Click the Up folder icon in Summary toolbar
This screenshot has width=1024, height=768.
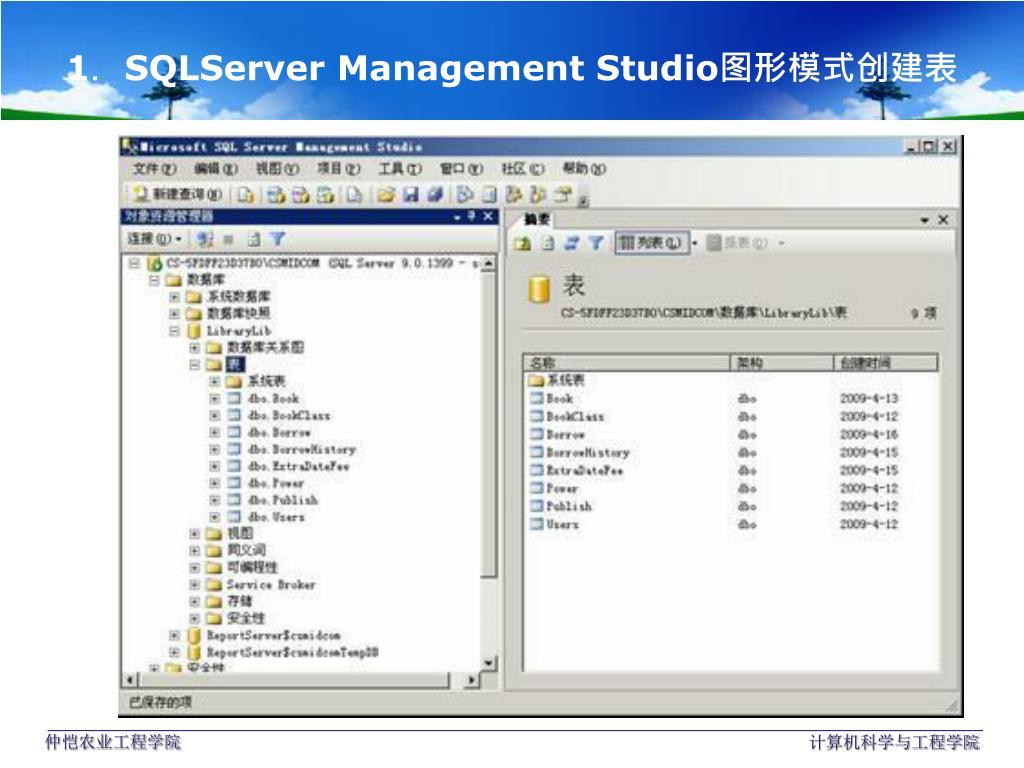coord(522,244)
